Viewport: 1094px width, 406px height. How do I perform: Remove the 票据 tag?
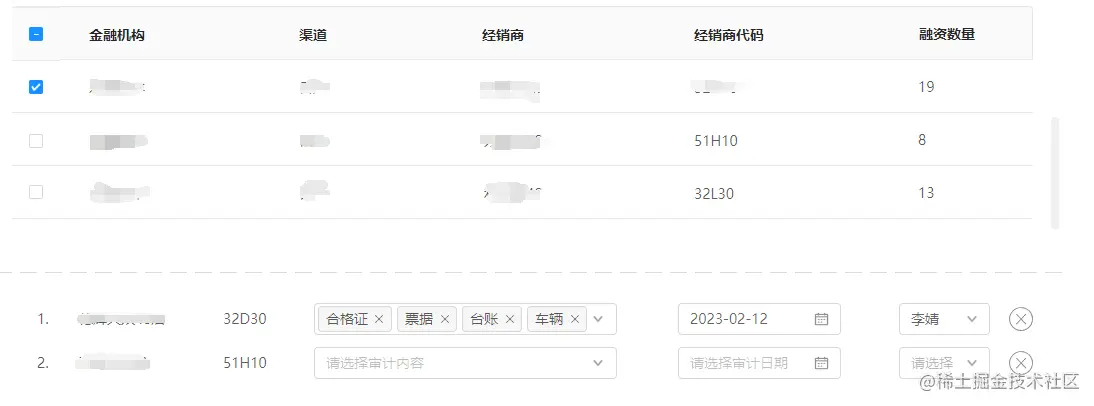tap(445, 319)
